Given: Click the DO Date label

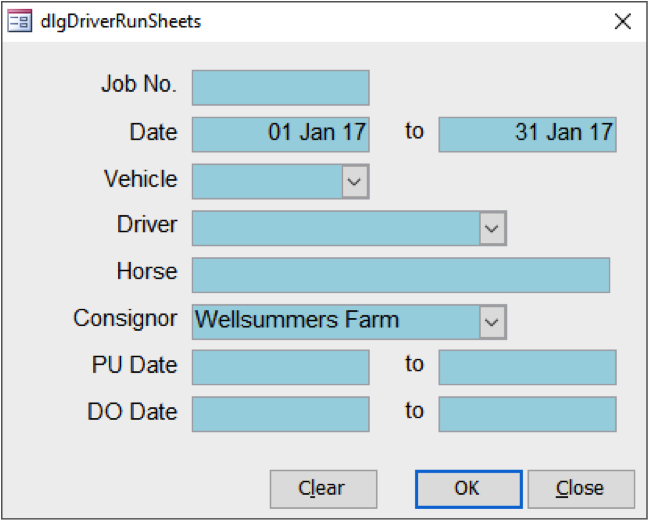Looking at the screenshot, I should pos(132,412).
